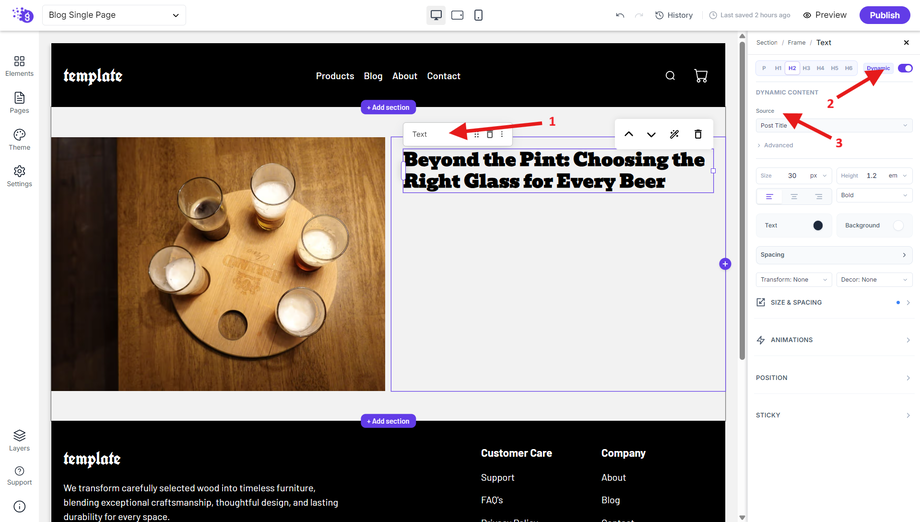Go to Frame in the breadcrumb

click(796, 42)
